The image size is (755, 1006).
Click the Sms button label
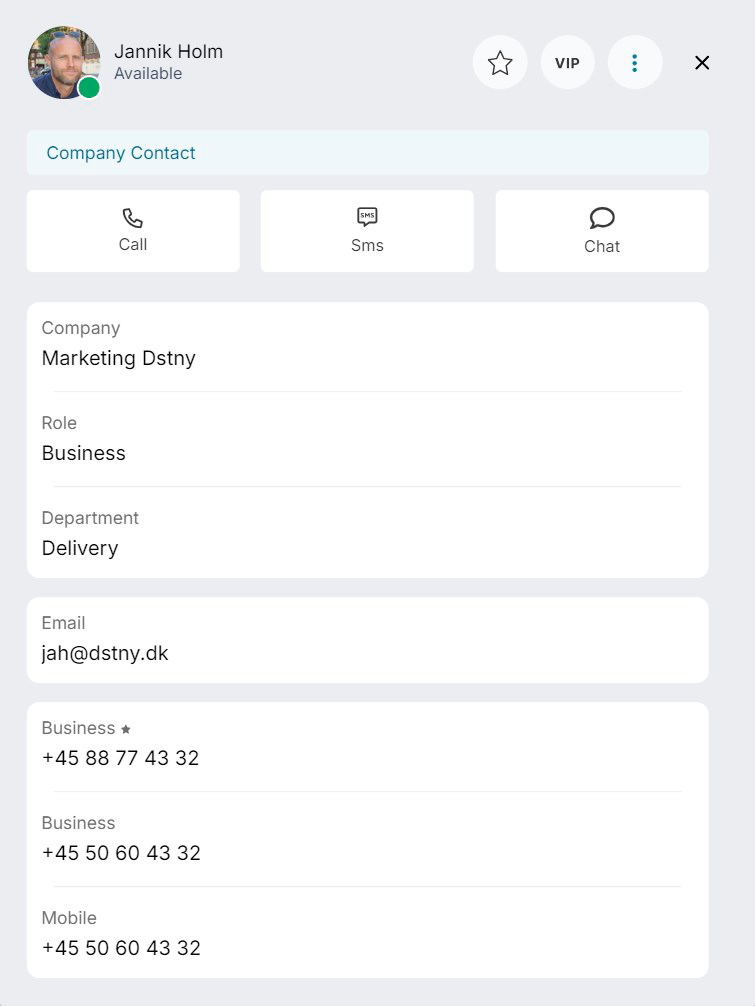367,245
